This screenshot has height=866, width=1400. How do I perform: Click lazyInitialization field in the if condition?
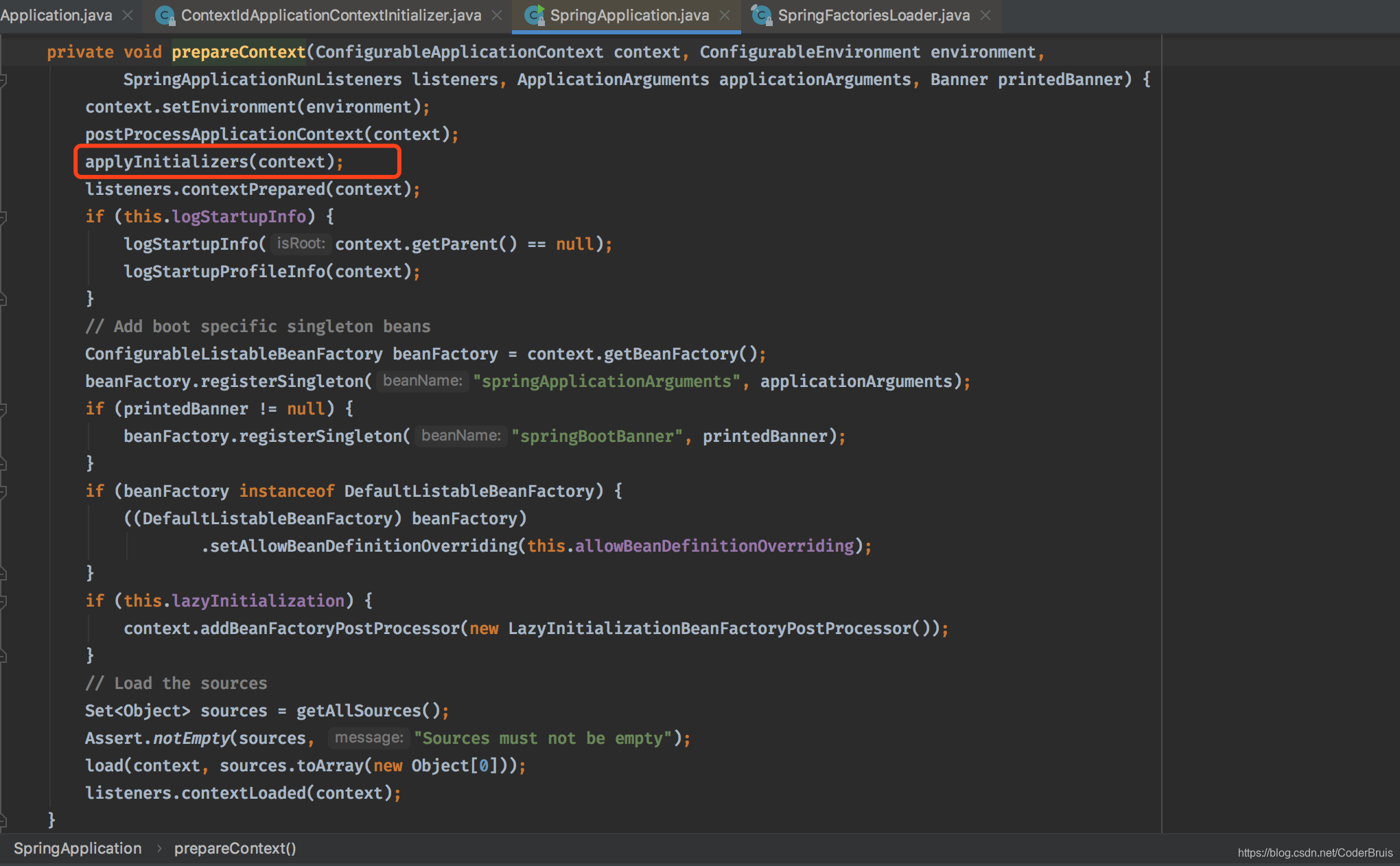click(x=258, y=601)
